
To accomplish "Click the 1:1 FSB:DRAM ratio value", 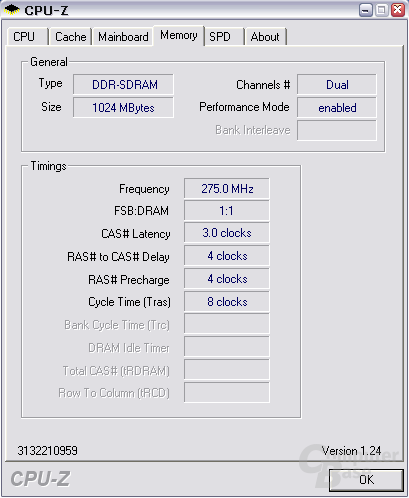I will pyautogui.click(x=227, y=211).
